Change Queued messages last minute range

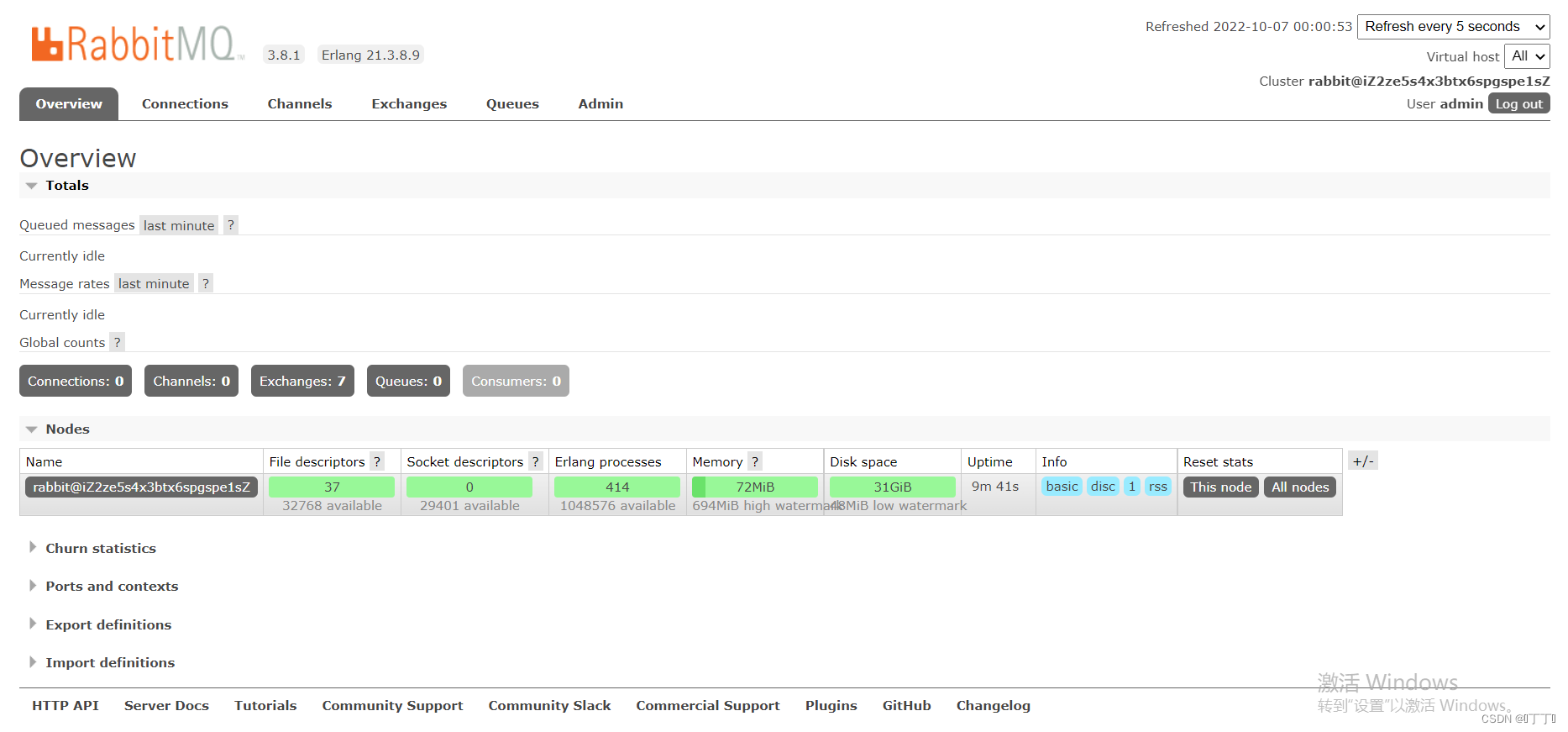pos(179,225)
